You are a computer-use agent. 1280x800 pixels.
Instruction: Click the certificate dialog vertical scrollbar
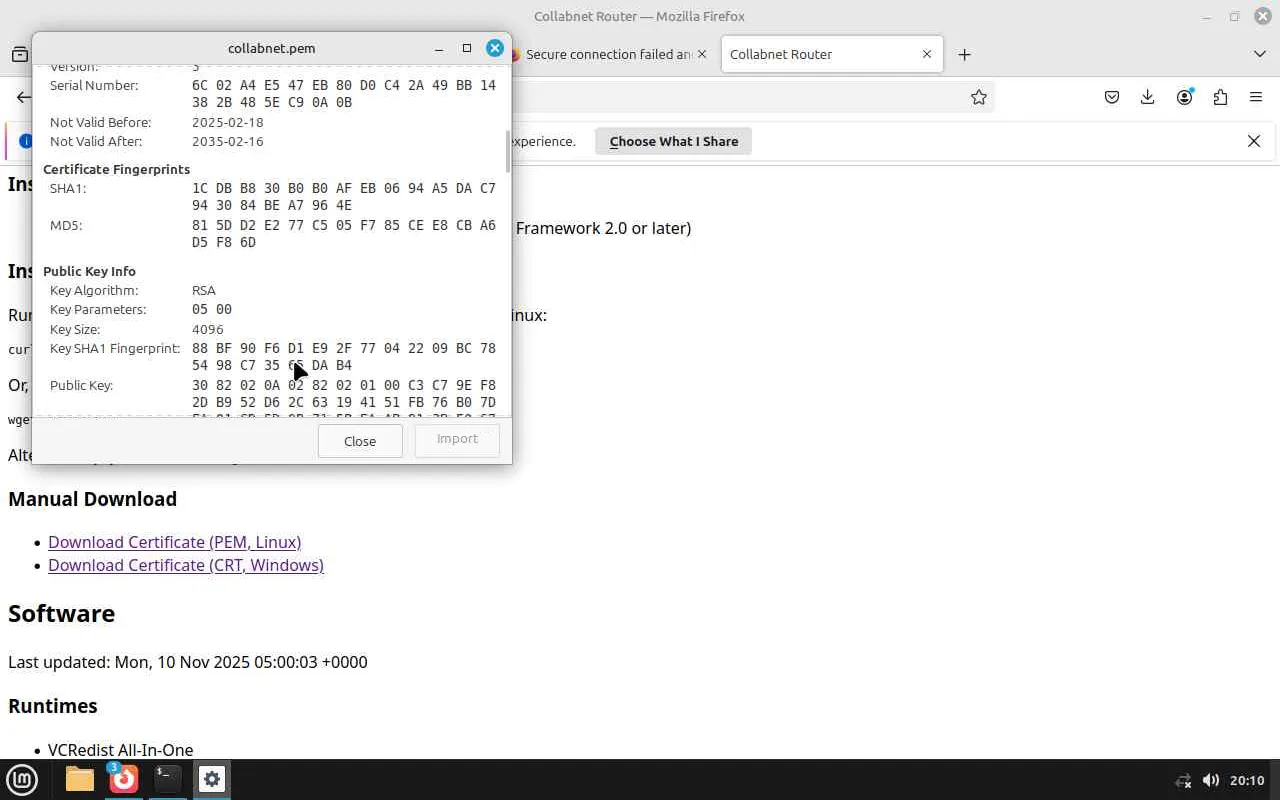(507, 150)
